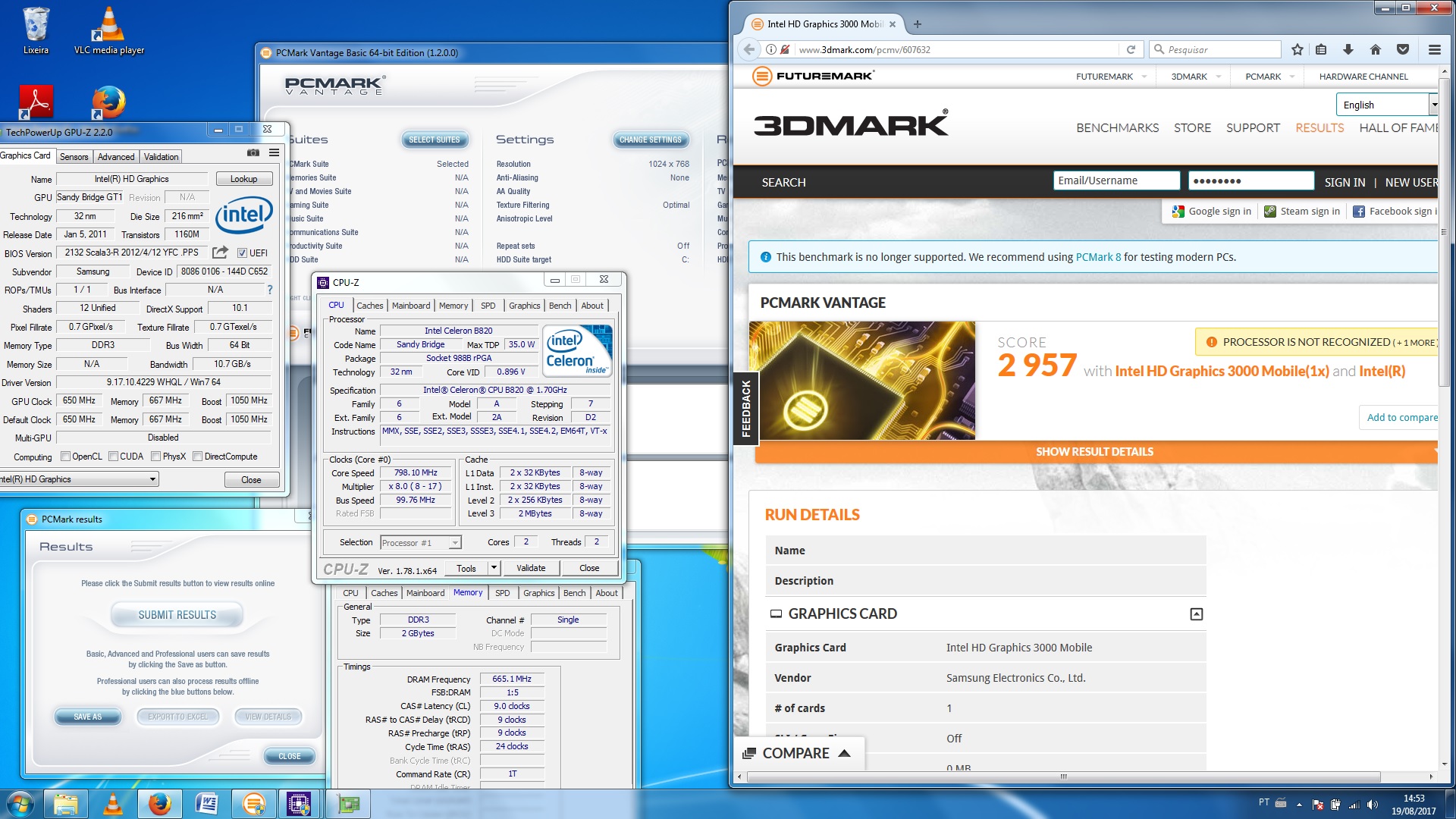Toggle UEFI checkbox in GPU-Z
This screenshot has width=1456, height=819.
242,253
